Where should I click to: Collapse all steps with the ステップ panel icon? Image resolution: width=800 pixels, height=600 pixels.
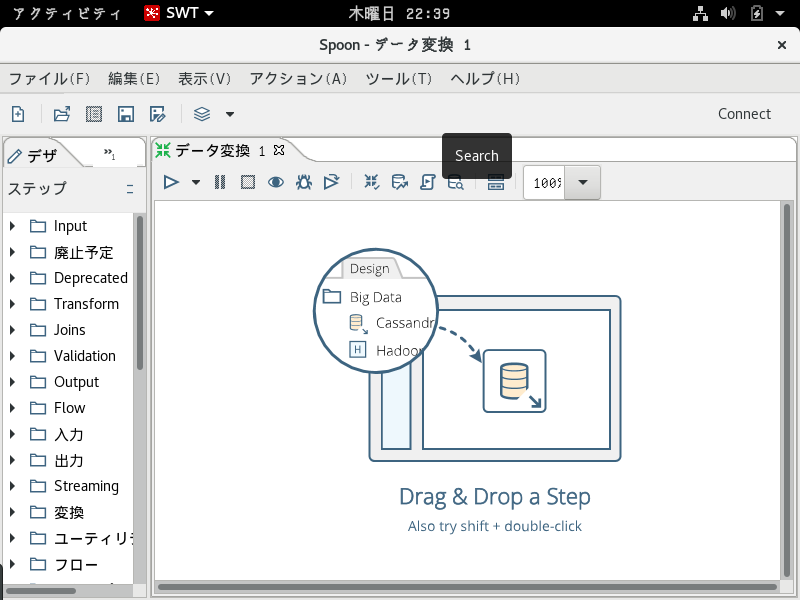pos(130,189)
